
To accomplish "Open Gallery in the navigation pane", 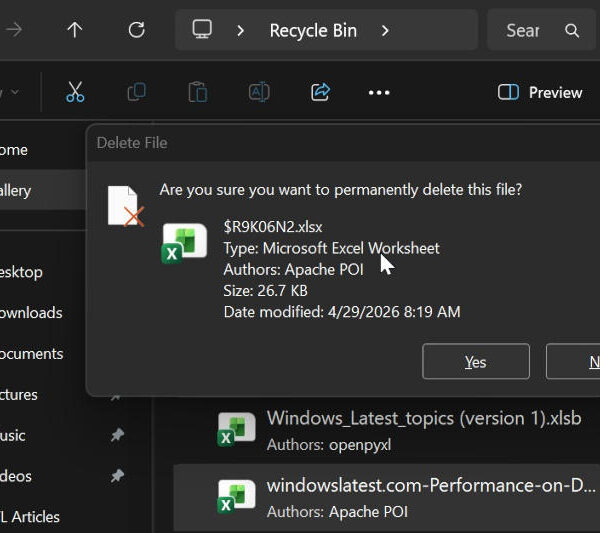I will pyautogui.click(x=15, y=191).
